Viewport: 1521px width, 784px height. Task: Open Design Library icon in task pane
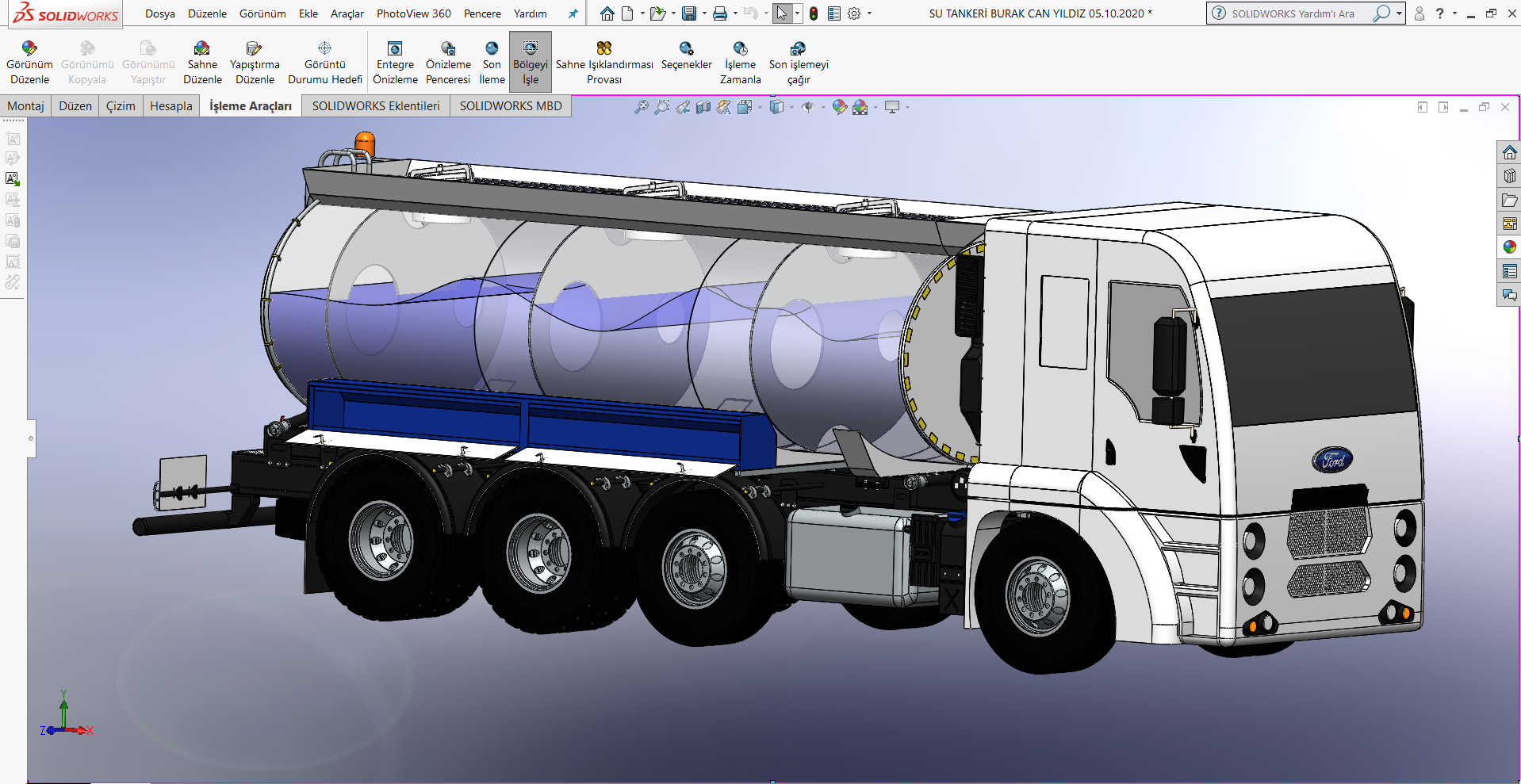pyautogui.click(x=1509, y=176)
